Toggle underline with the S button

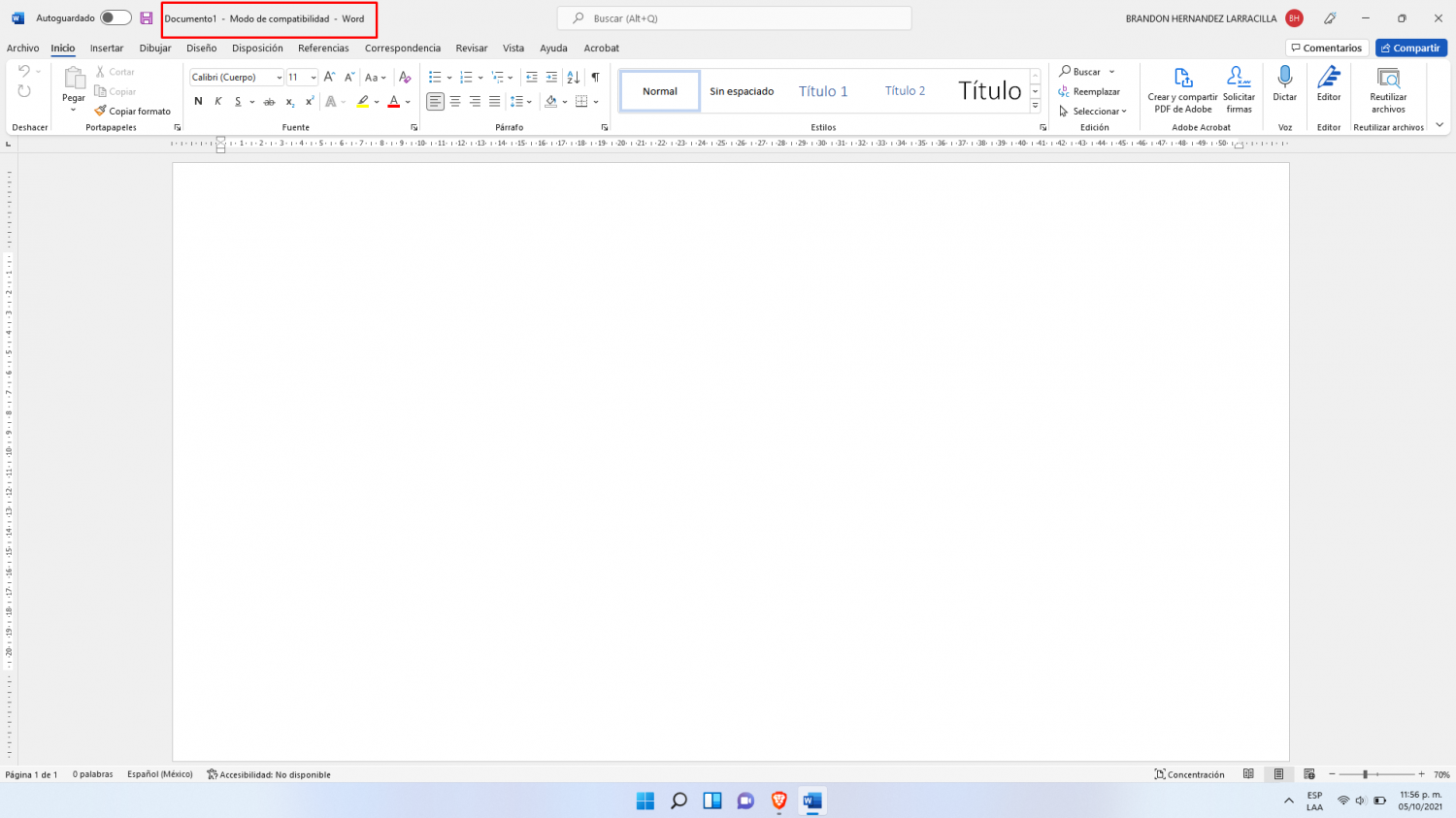tap(238, 102)
